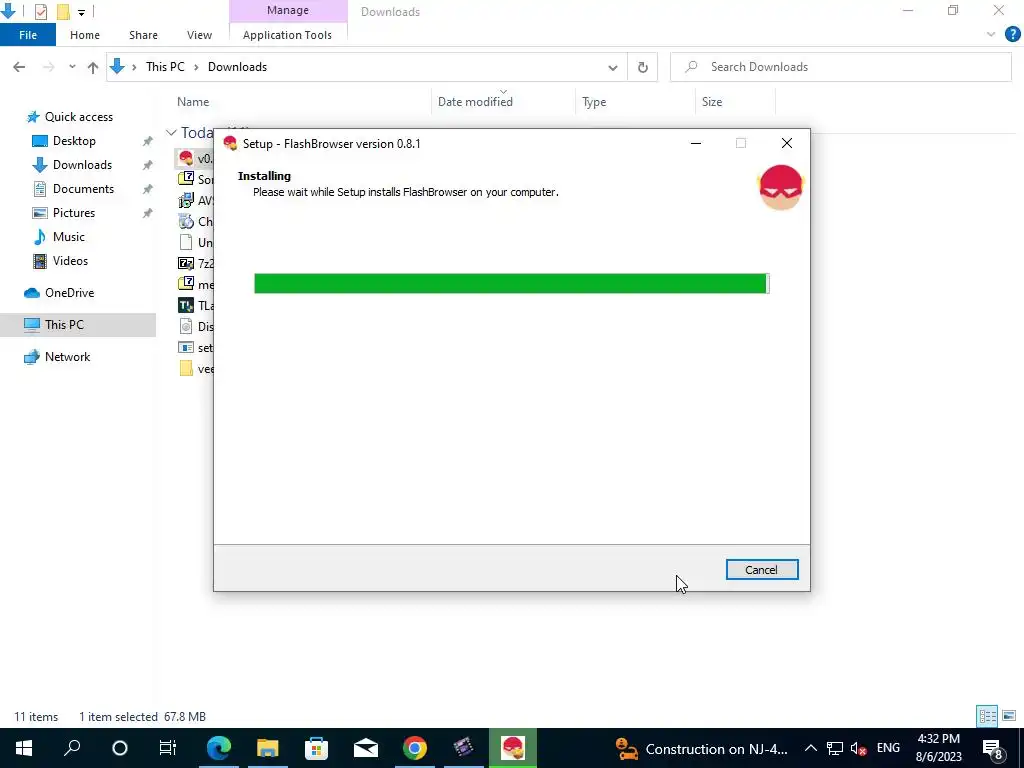The height and width of the screenshot is (768, 1024).
Task: Click the FlashBrowser mascot logo in Setup
Action: pyautogui.click(x=781, y=187)
